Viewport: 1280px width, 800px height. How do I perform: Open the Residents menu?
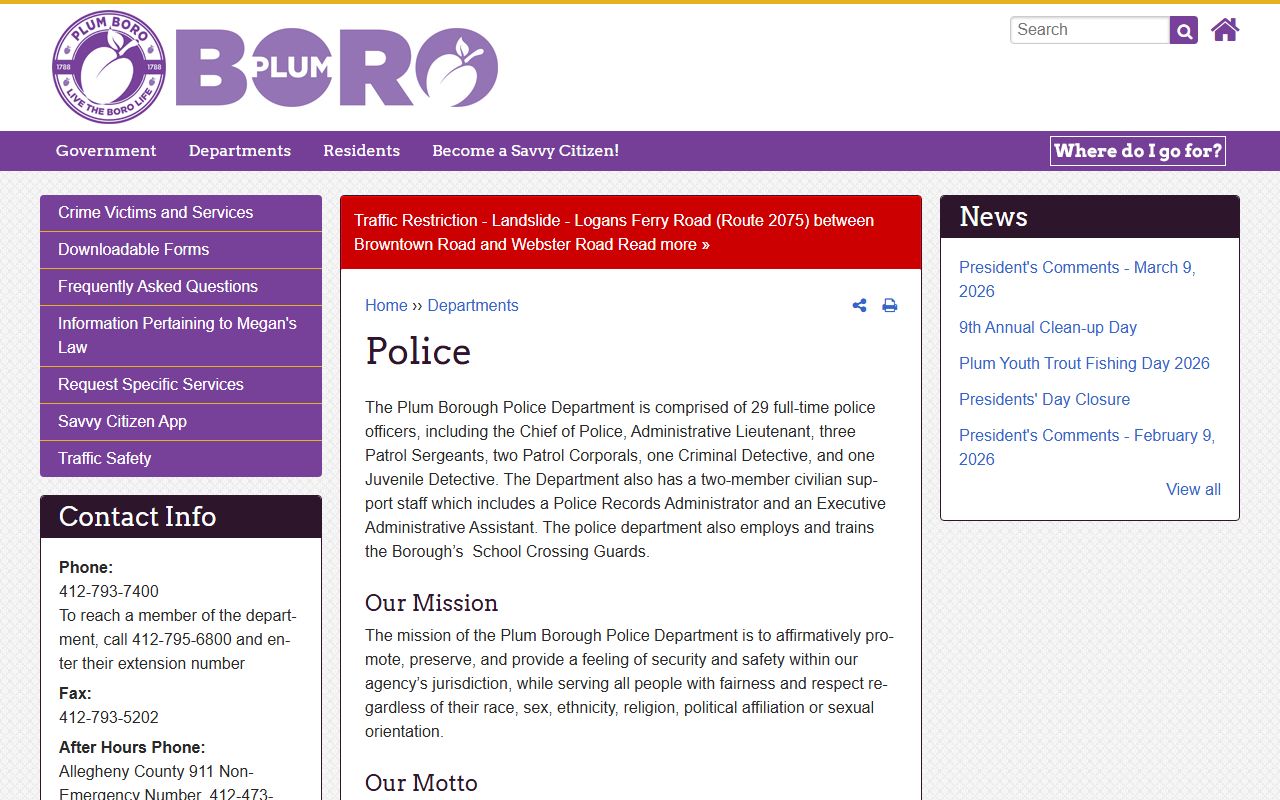pos(361,151)
